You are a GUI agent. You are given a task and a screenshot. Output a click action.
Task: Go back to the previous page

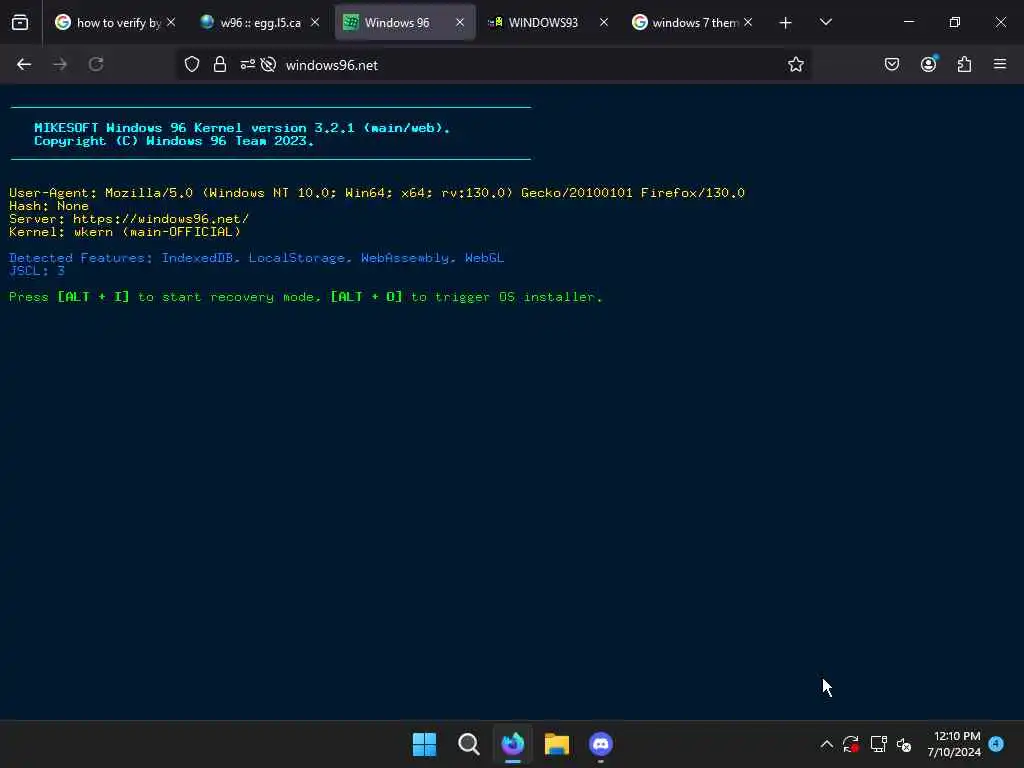(x=24, y=64)
